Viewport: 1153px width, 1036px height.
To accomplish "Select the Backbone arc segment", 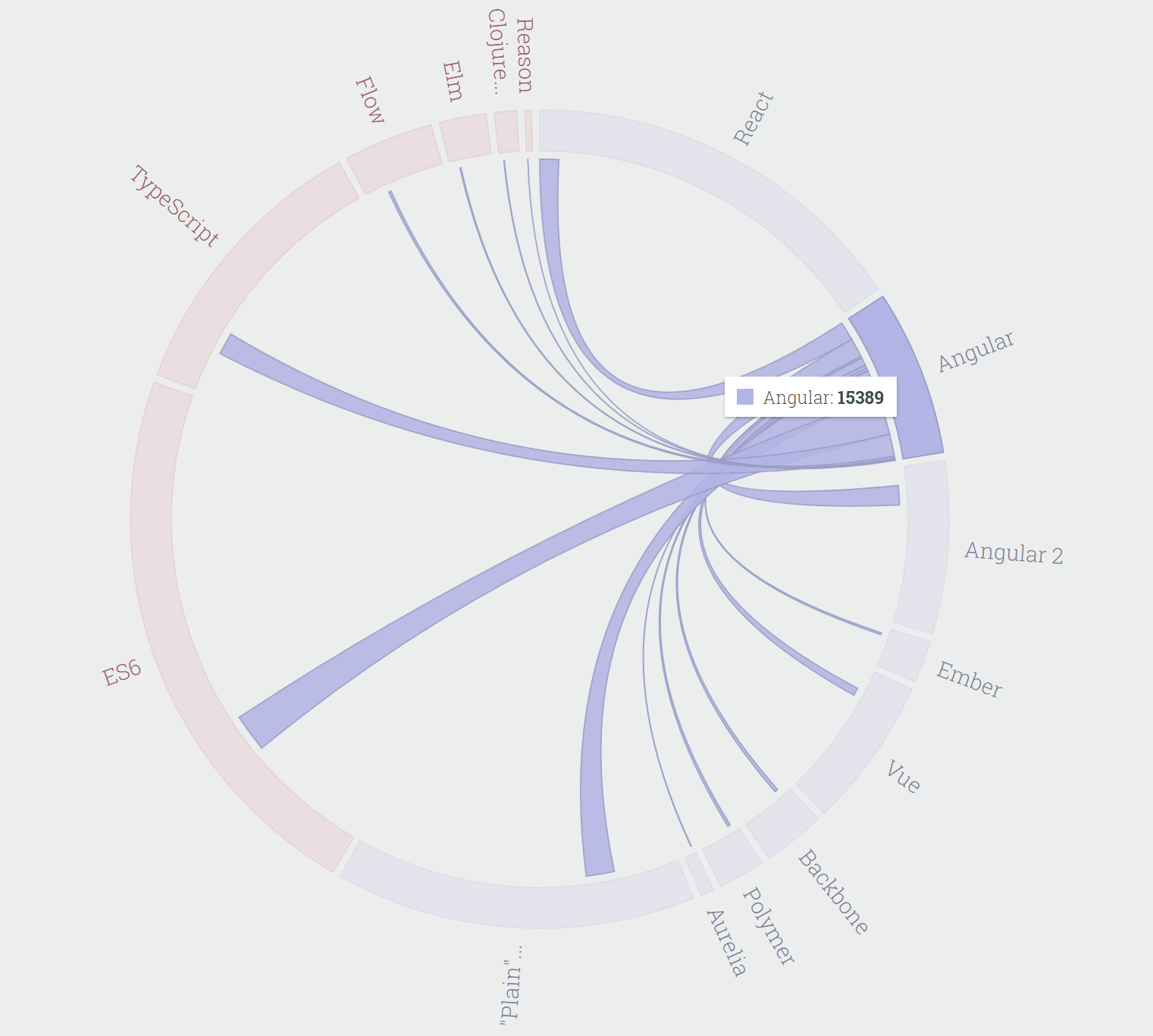I will (782, 823).
